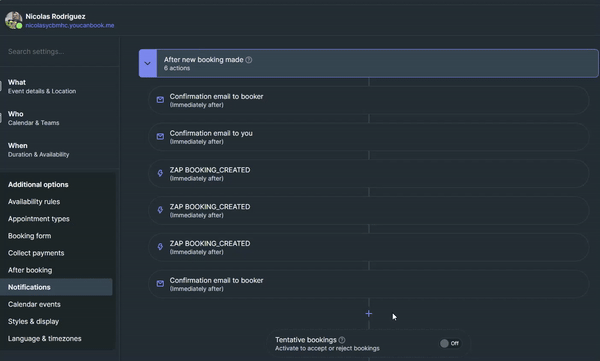Collapse the After new booking made section

point(148,63)
